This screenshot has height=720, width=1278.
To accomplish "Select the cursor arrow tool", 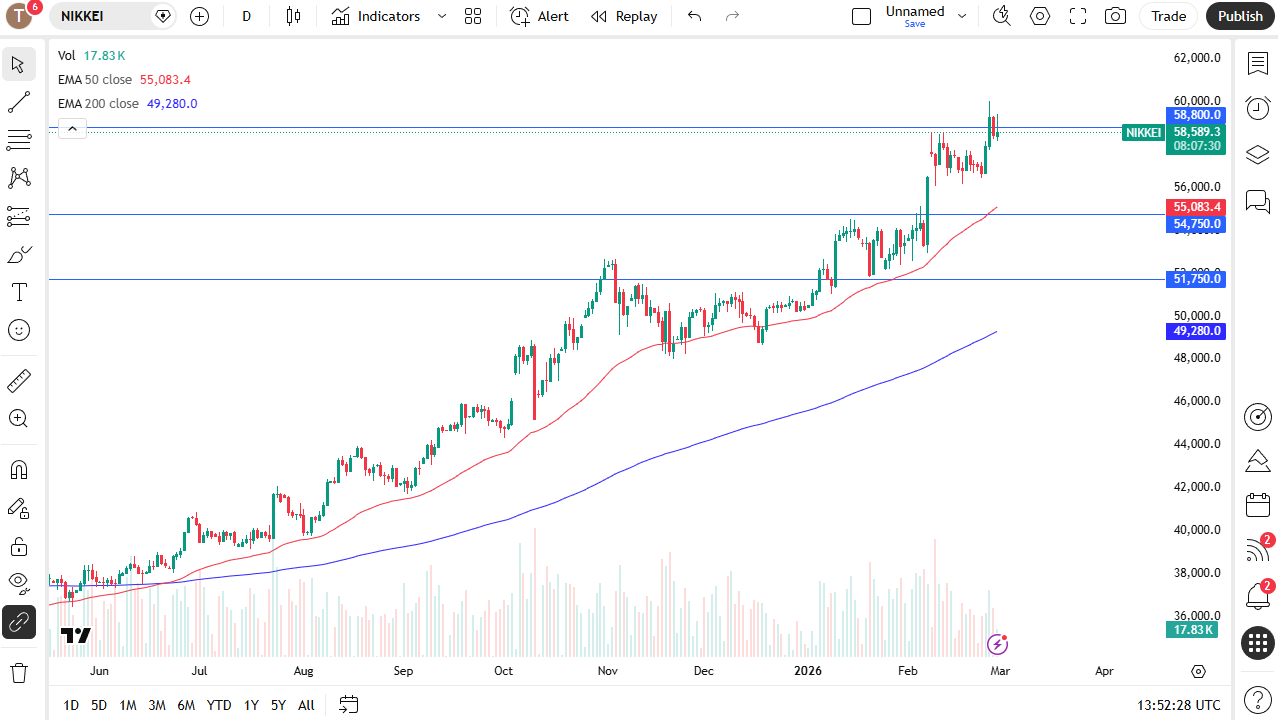I will coord(18,65).
